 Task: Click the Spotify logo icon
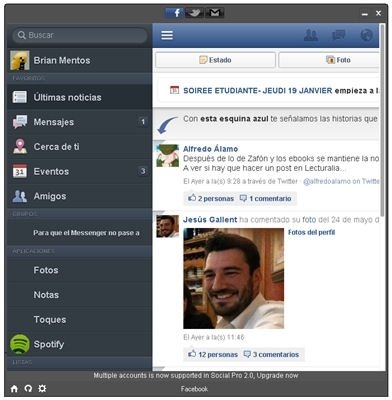coord(20,344)
